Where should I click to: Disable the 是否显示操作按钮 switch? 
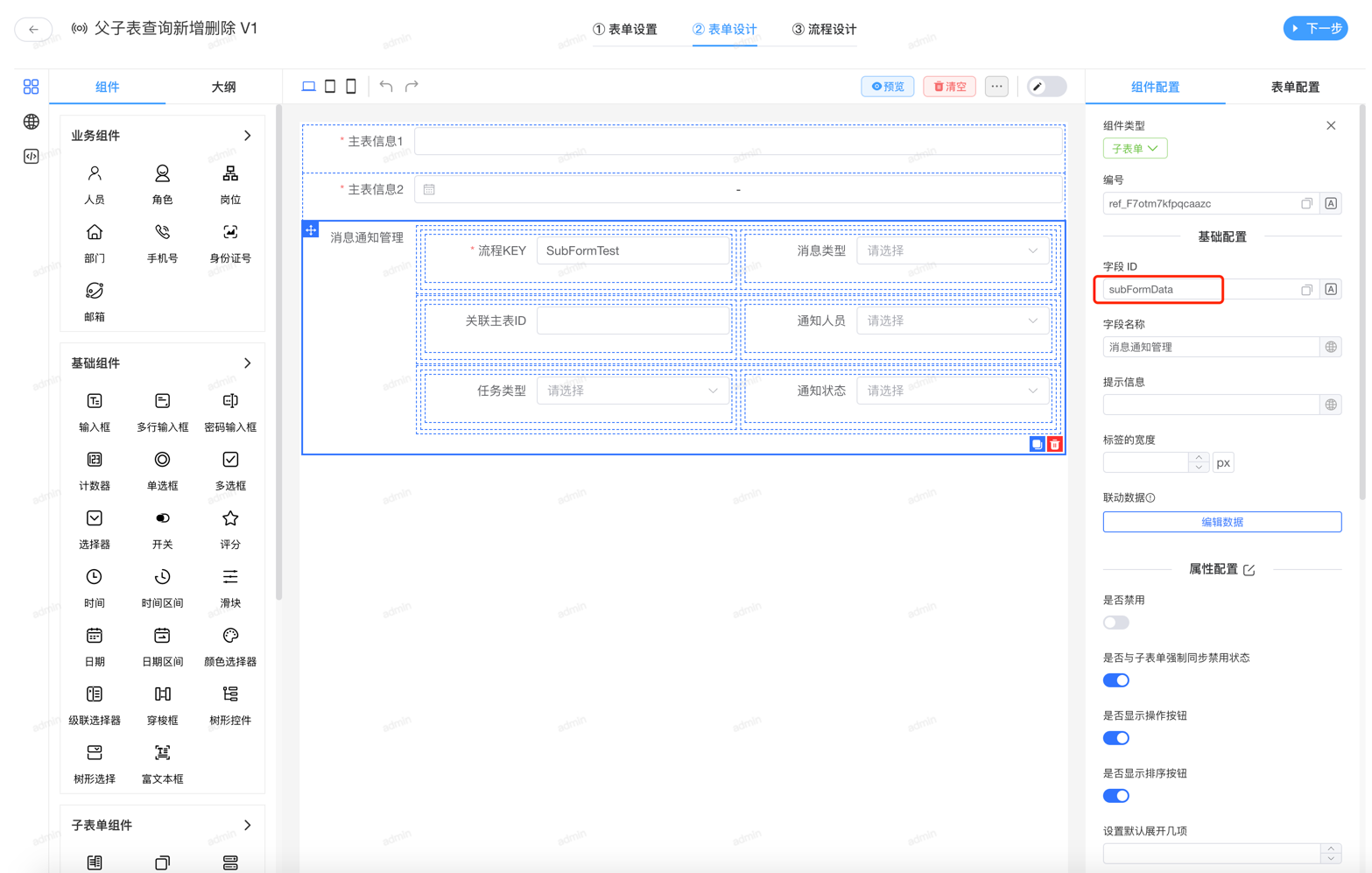coord(1115,738)
